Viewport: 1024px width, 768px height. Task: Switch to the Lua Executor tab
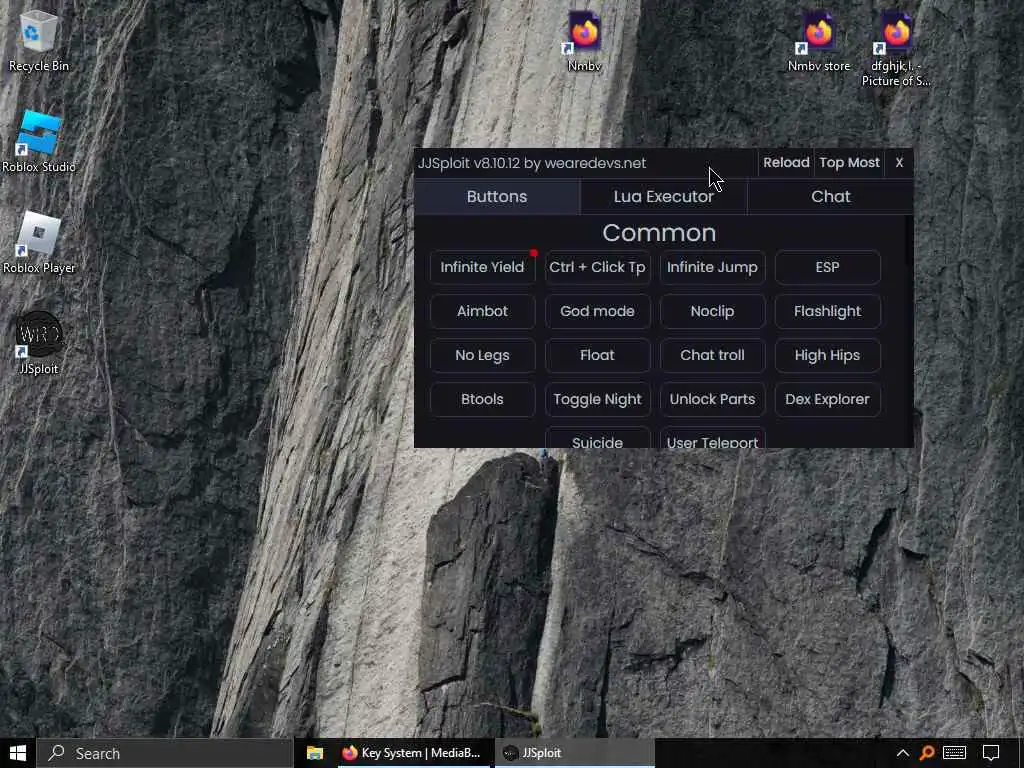664,197
